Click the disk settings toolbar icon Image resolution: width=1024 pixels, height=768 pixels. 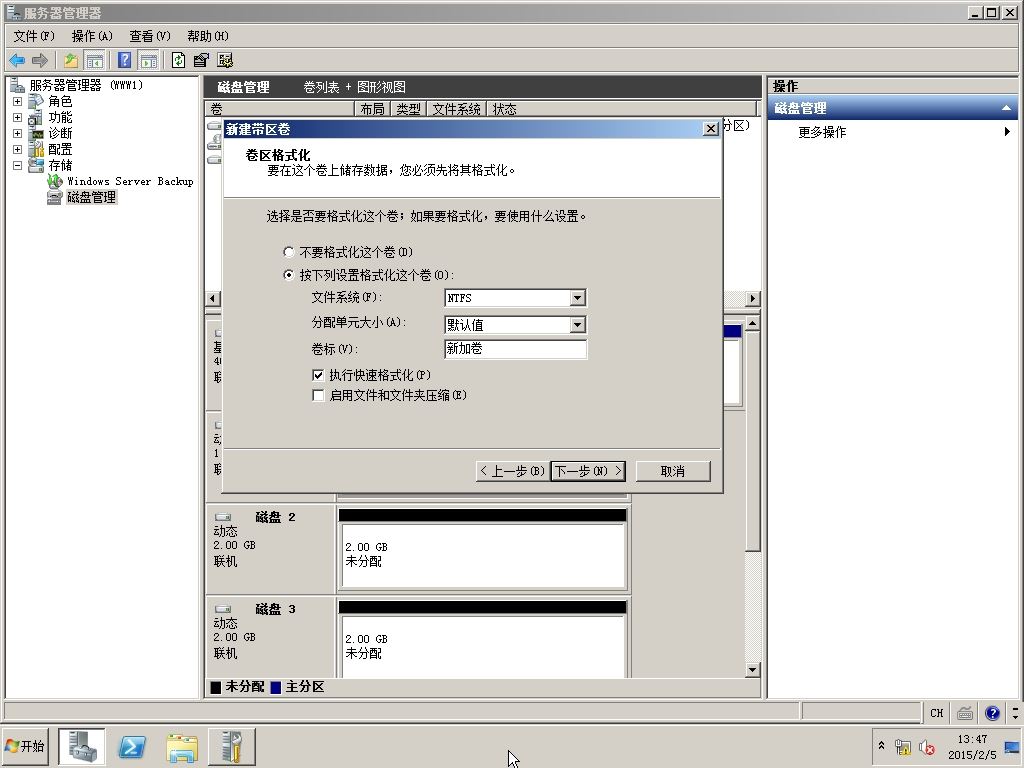pyautogui.click(x=225, y=61)
